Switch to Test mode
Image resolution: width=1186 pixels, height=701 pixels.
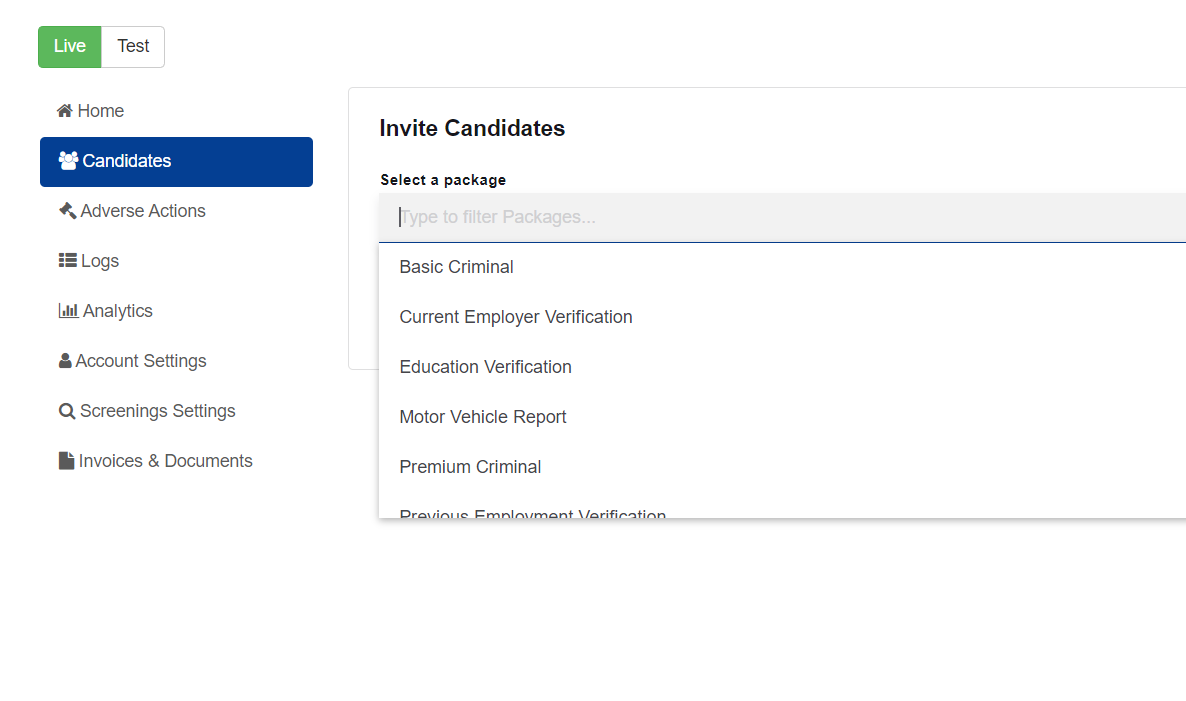pos(133,46)
